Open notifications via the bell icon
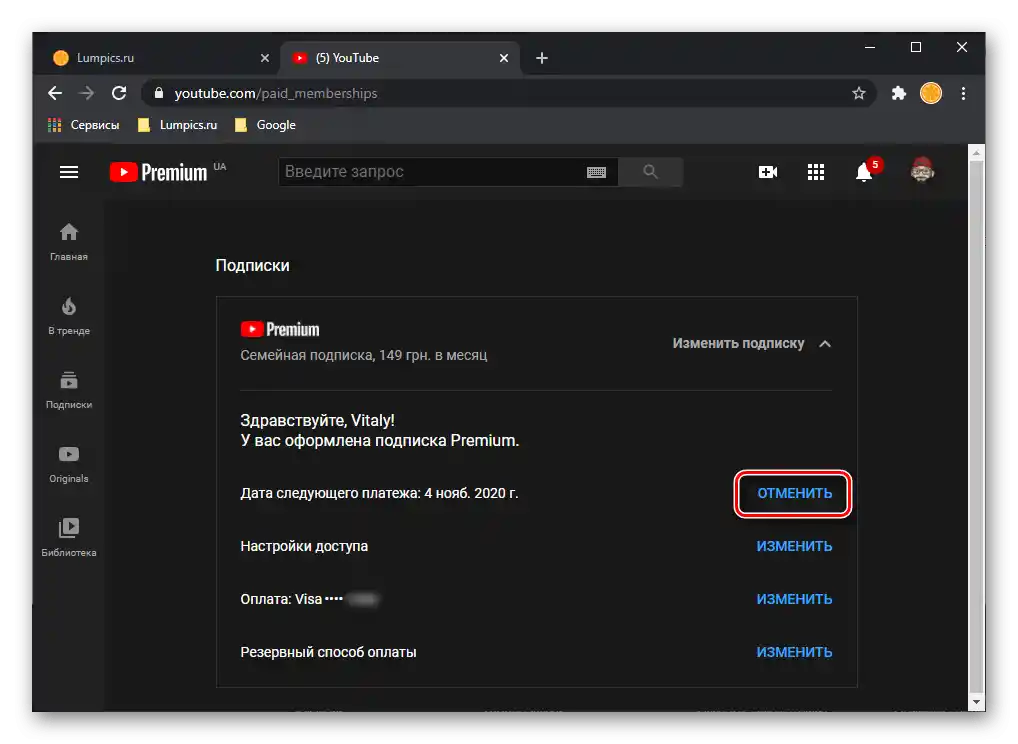 coord(864,171)
